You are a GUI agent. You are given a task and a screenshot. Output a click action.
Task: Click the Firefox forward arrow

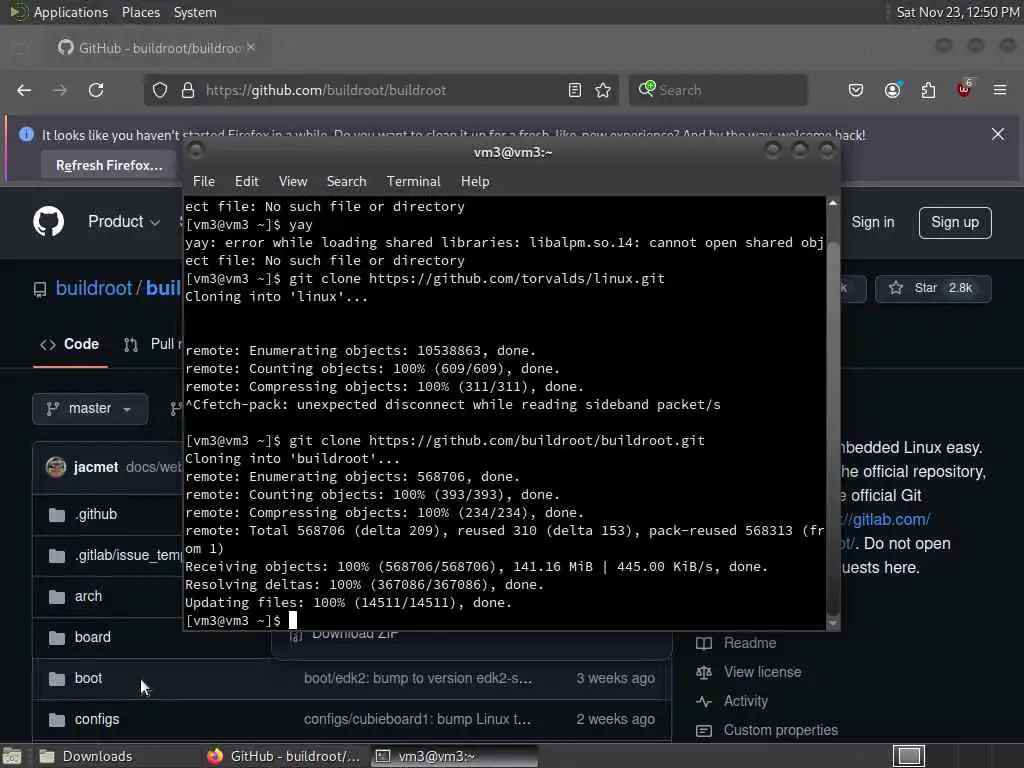(59, 90)
